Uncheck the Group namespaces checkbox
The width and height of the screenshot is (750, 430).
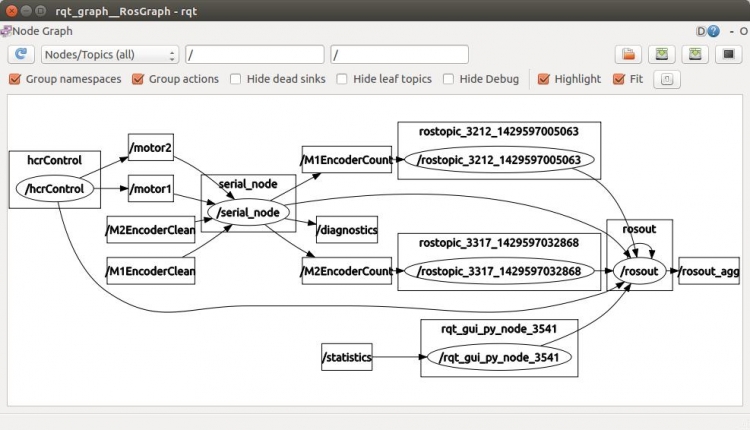coord(15,79)
